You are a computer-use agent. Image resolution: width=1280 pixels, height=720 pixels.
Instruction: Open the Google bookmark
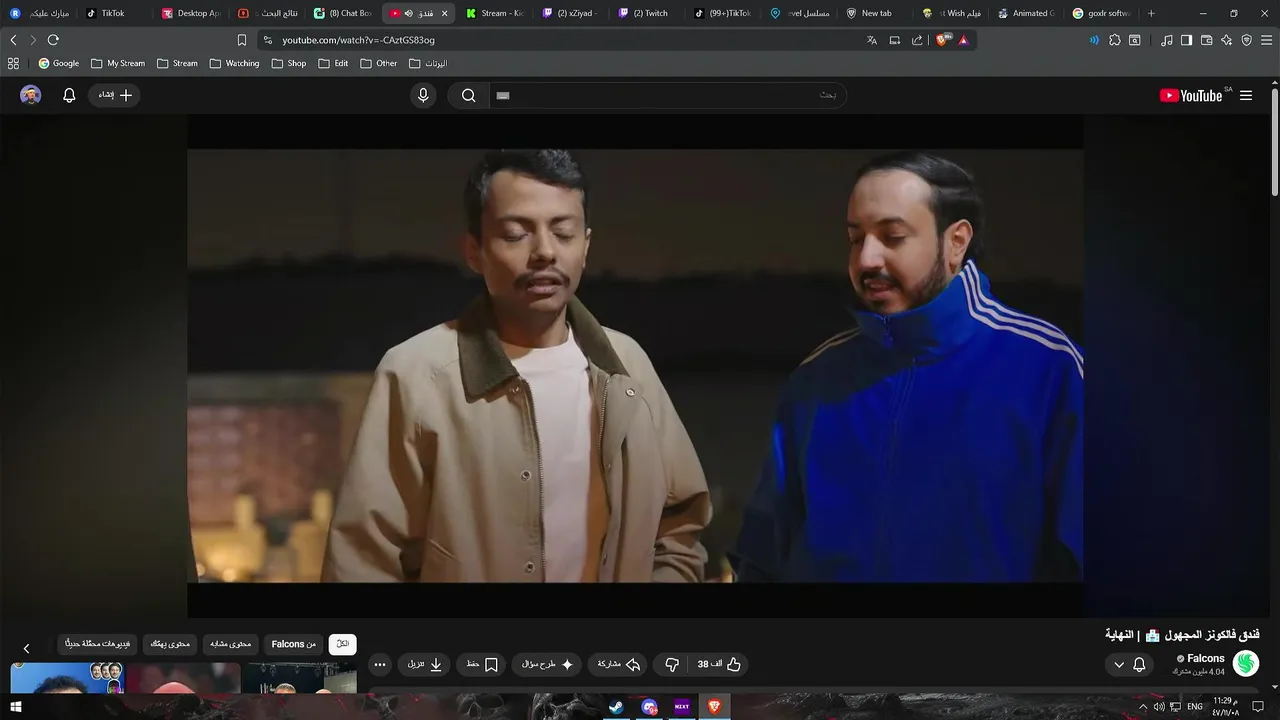pyautogui.click(x=59, y=63)
